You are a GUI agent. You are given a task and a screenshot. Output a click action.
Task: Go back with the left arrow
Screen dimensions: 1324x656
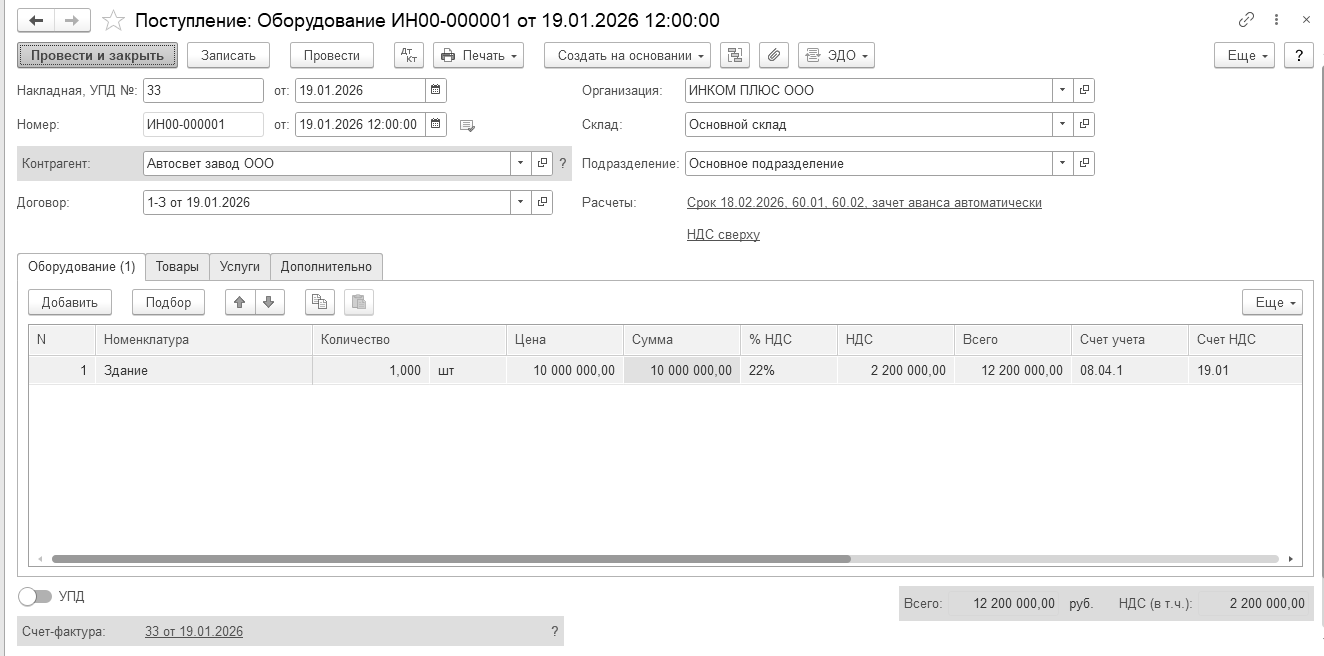pos(36,20)
